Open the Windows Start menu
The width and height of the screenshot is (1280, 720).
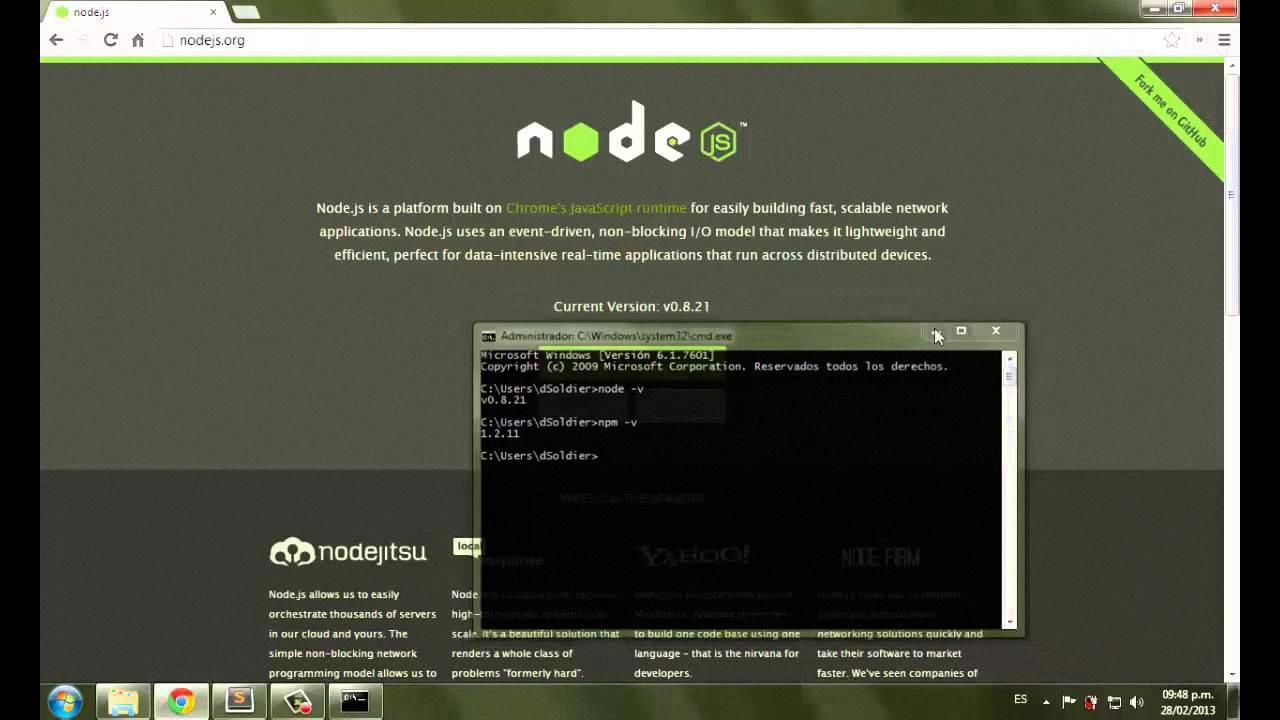65,701
